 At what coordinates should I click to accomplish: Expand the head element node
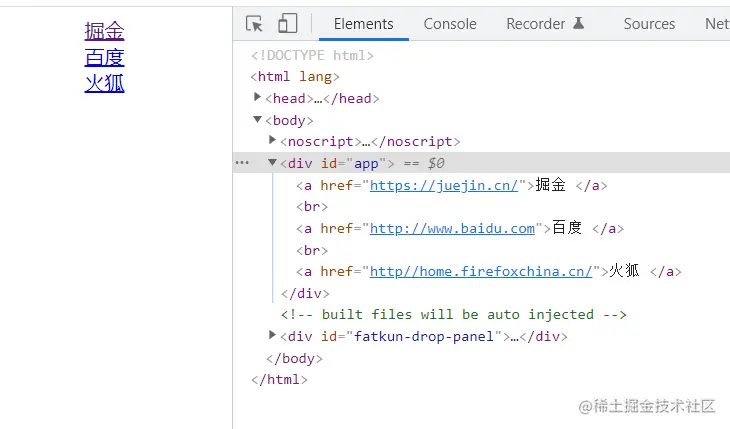point(258,97)
